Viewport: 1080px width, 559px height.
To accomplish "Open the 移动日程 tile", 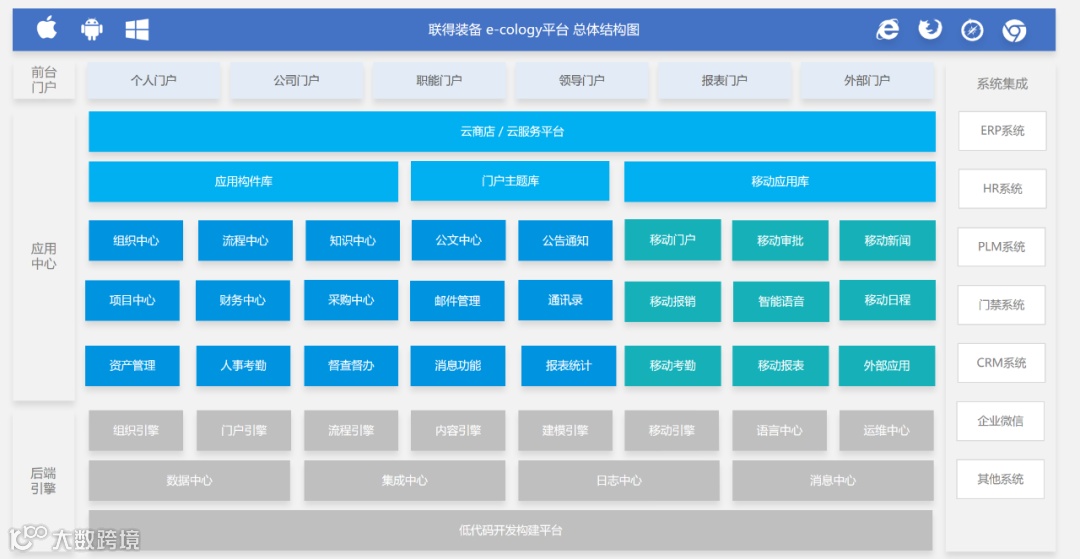I will (887, 300).
